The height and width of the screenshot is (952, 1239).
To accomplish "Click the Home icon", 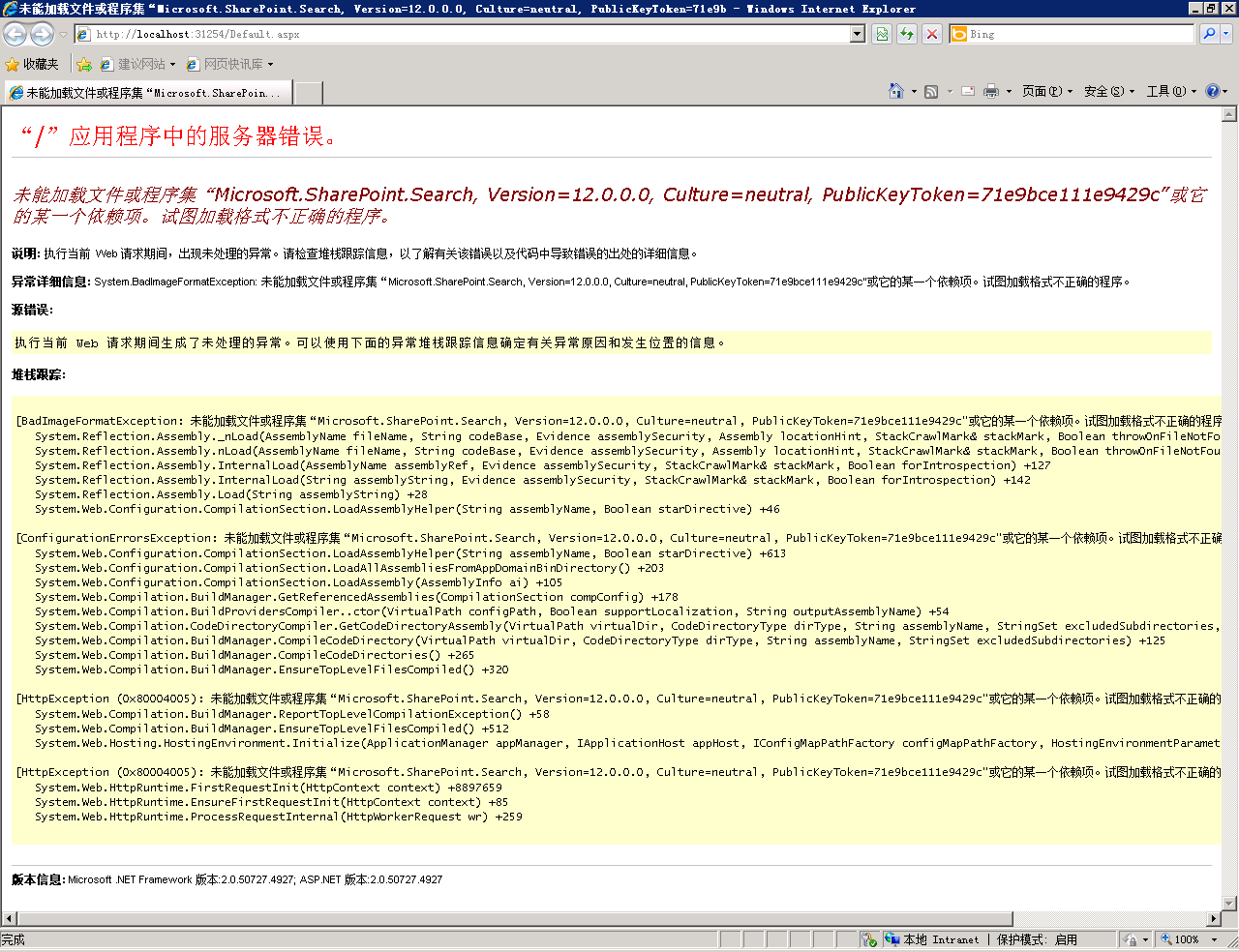I will 896,91.
